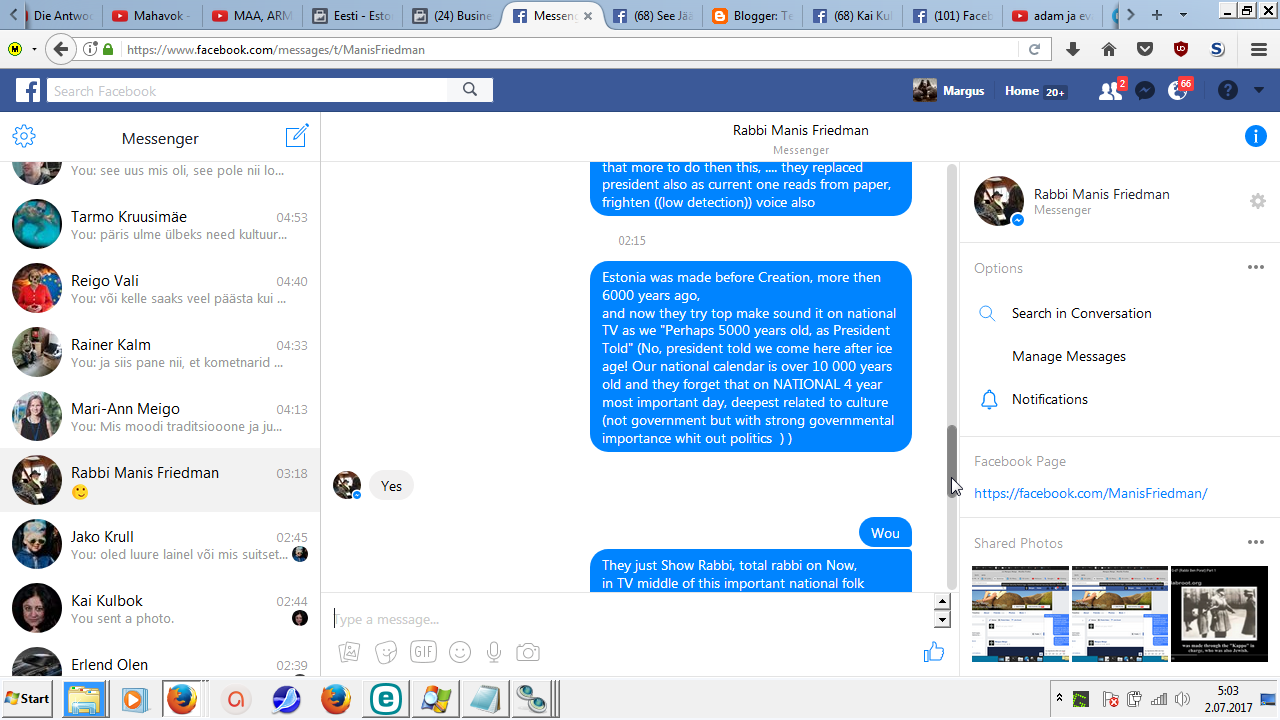Open Notifications settings for conversation
The image size is (1280, 720).
[x=1050, y=399]
